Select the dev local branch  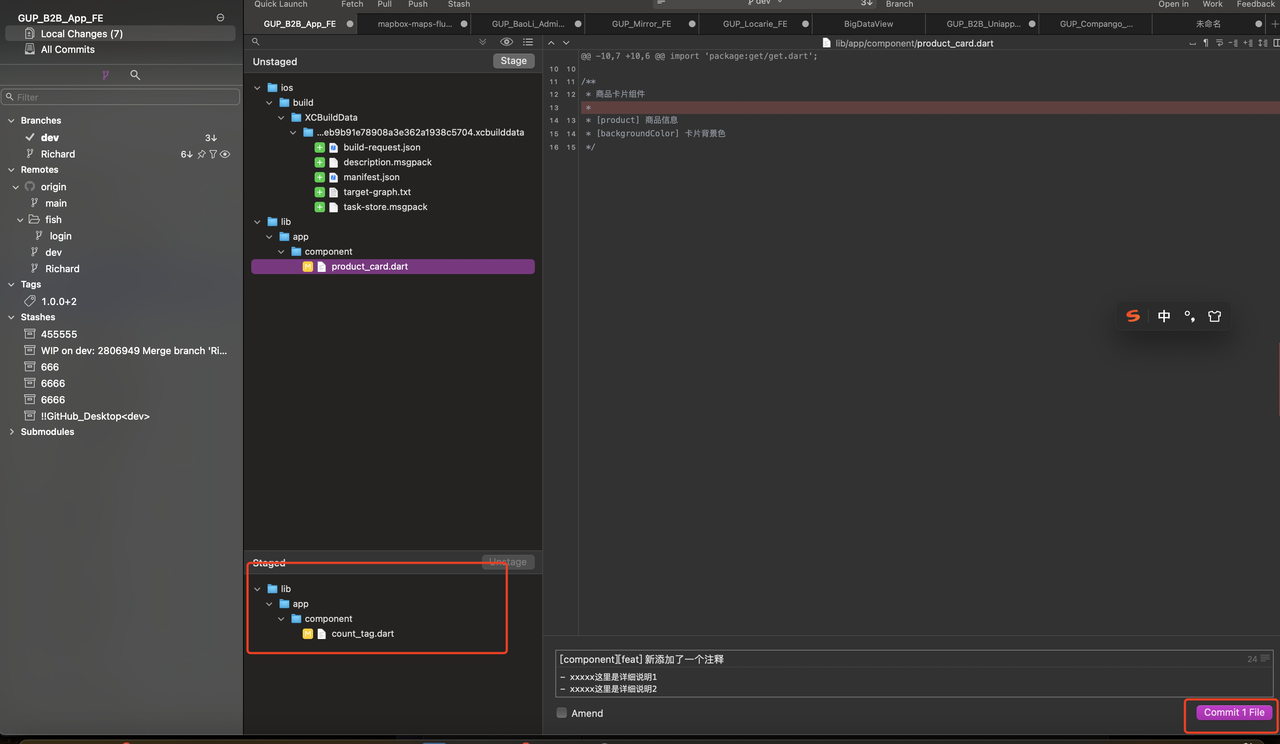[50, 138]
